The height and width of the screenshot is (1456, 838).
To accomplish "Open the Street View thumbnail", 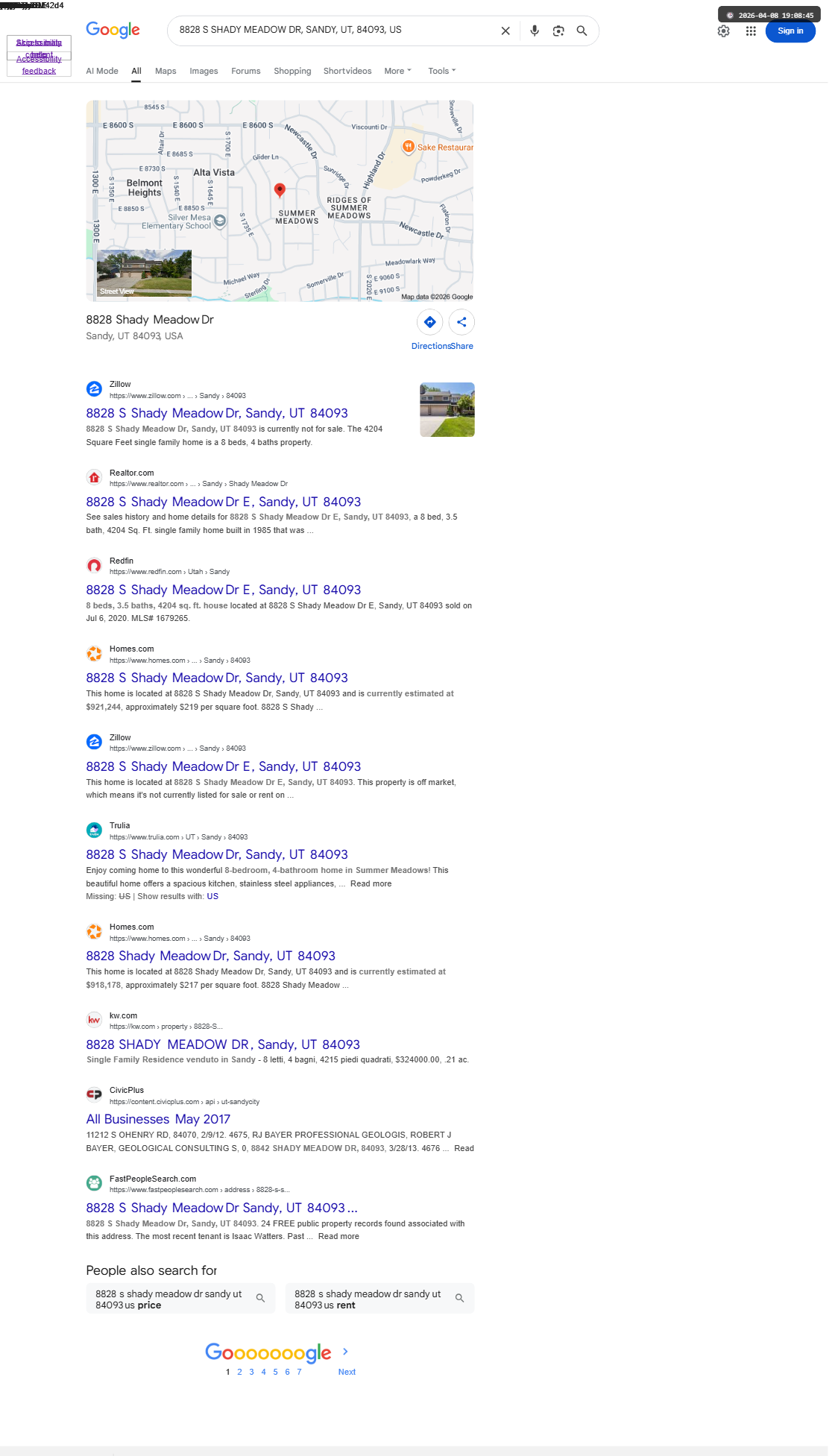I will point(144,274).
